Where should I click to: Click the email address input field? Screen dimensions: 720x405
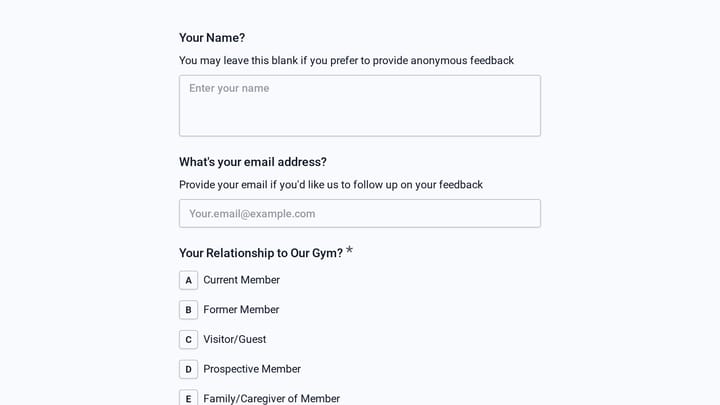pos(360,214)
